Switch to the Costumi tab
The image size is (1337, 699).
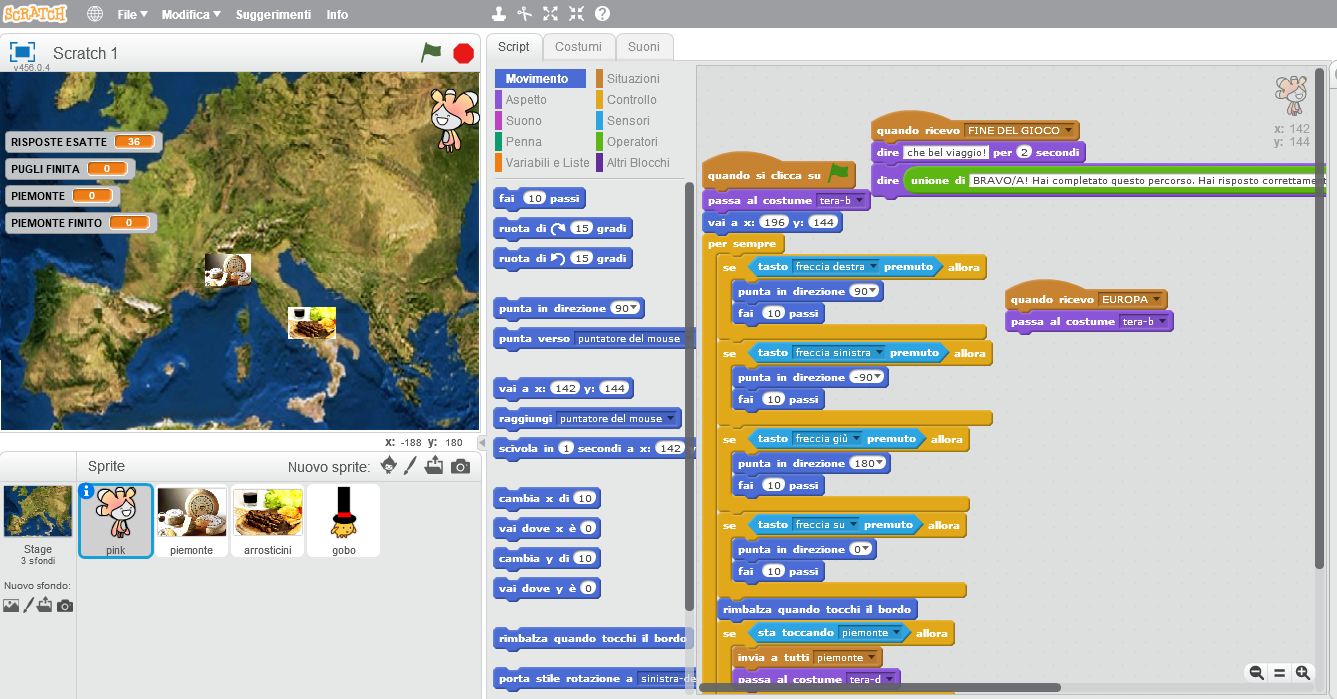[x=578, y=47]
